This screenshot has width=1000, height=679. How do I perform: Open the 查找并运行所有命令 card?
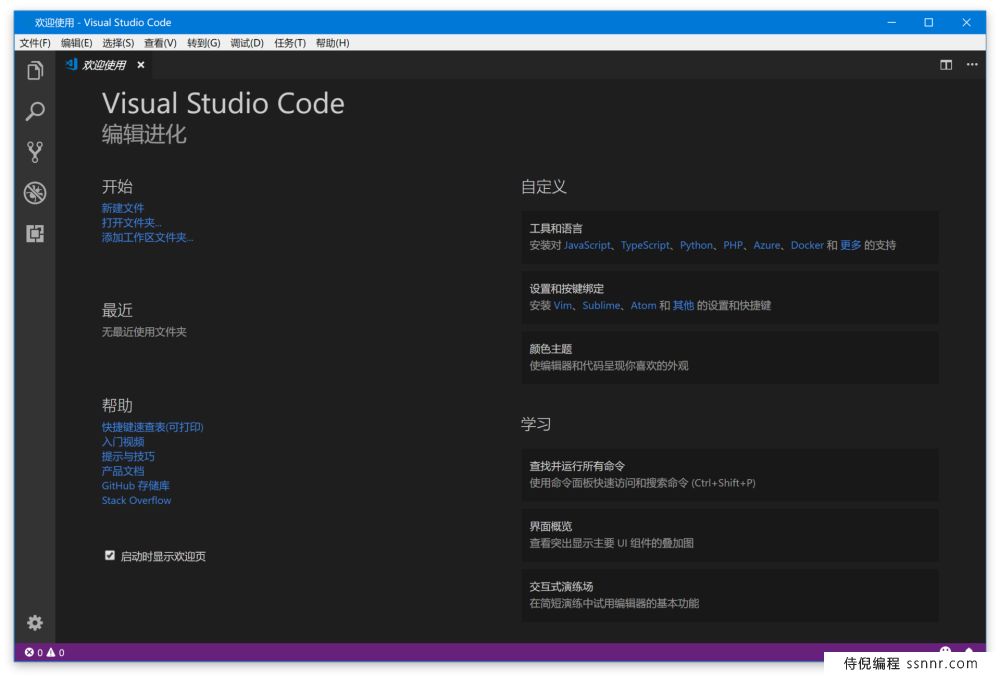[730, 474]
